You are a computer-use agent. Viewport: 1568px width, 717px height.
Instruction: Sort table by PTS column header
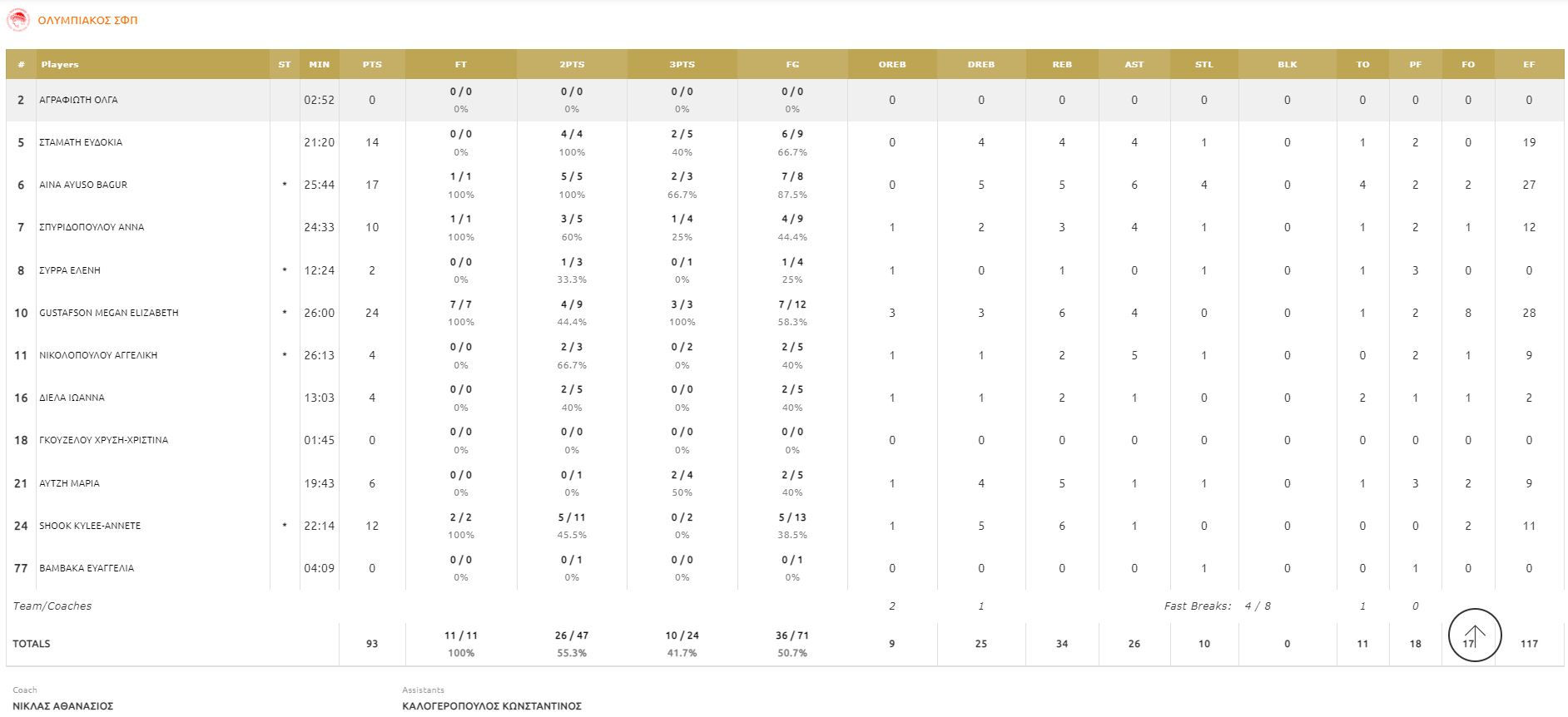click(x=372, y=64)
